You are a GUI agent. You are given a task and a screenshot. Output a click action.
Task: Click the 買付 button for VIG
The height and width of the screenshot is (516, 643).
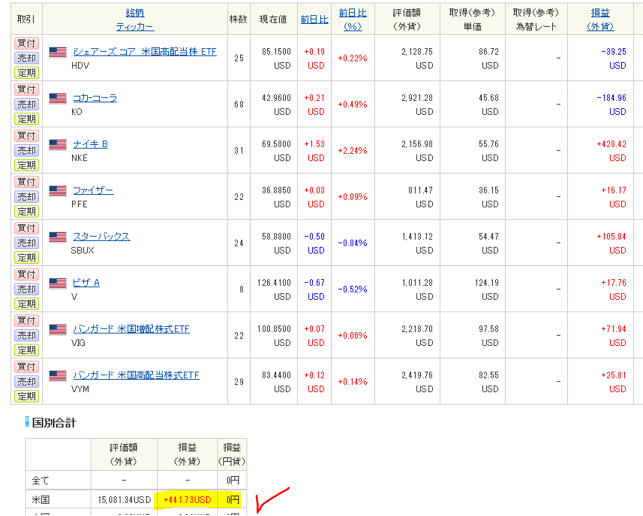point(27,321)
